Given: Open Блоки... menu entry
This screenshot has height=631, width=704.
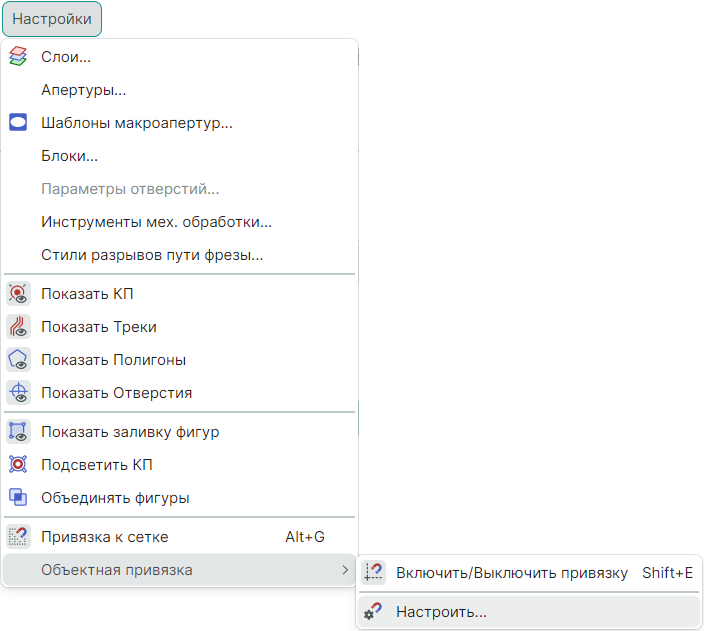Looking at the screenshot, I should pyautogui.click(x=70, y=156).
